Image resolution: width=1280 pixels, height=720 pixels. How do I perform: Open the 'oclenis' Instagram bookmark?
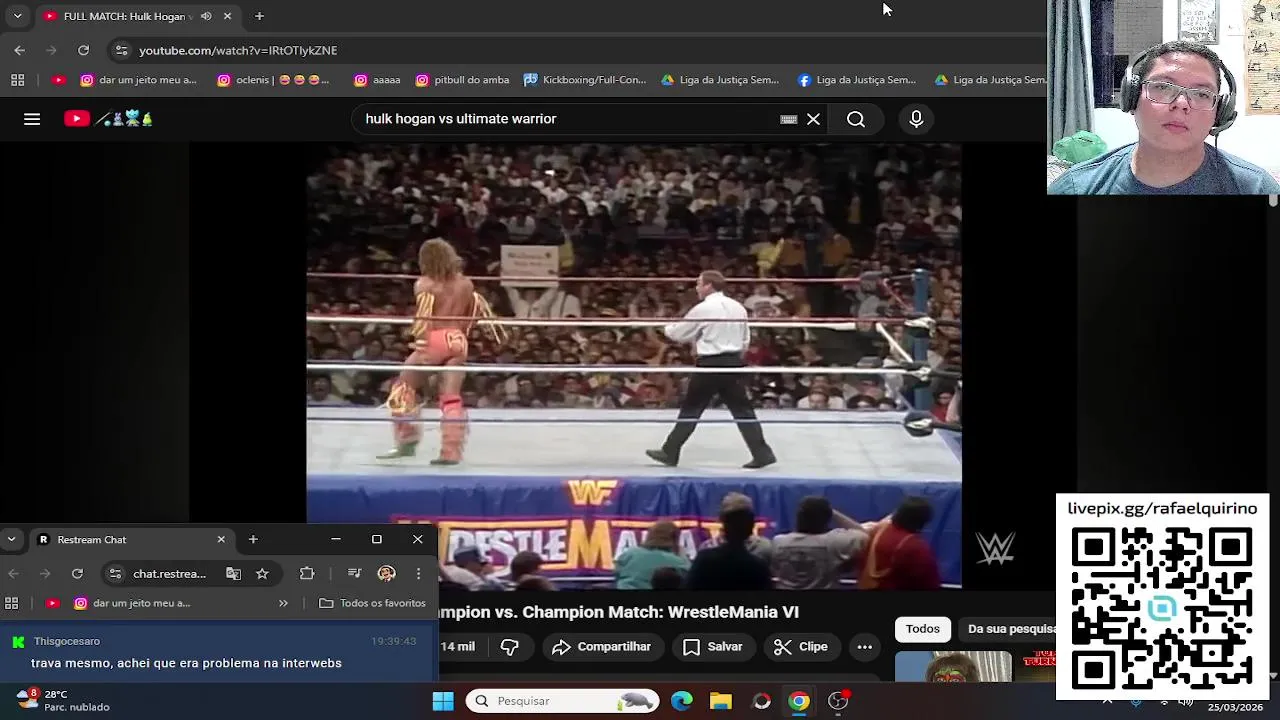tap(273, 80)
